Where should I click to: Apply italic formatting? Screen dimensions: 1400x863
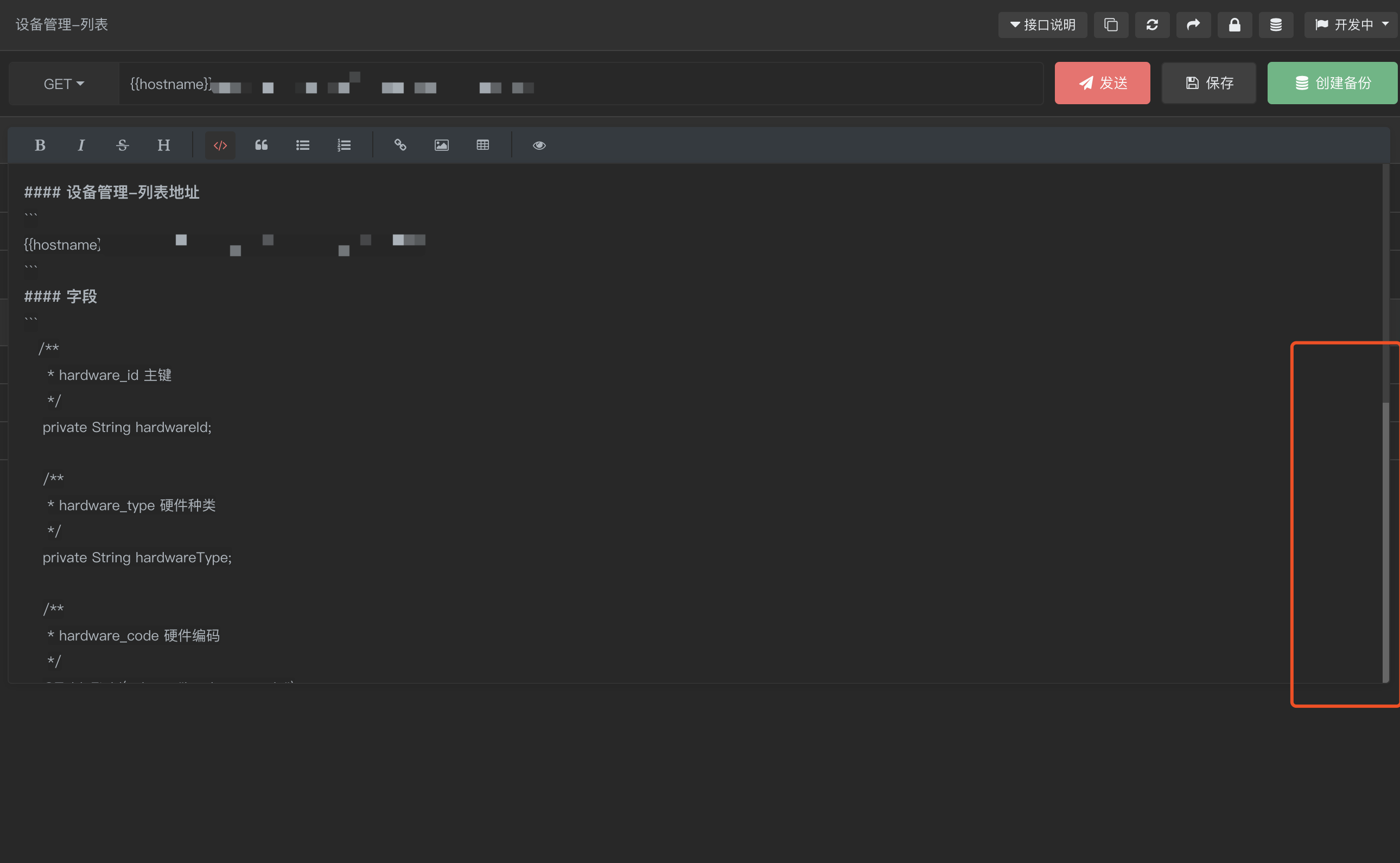pyautogui.click(x=81, y=145)
